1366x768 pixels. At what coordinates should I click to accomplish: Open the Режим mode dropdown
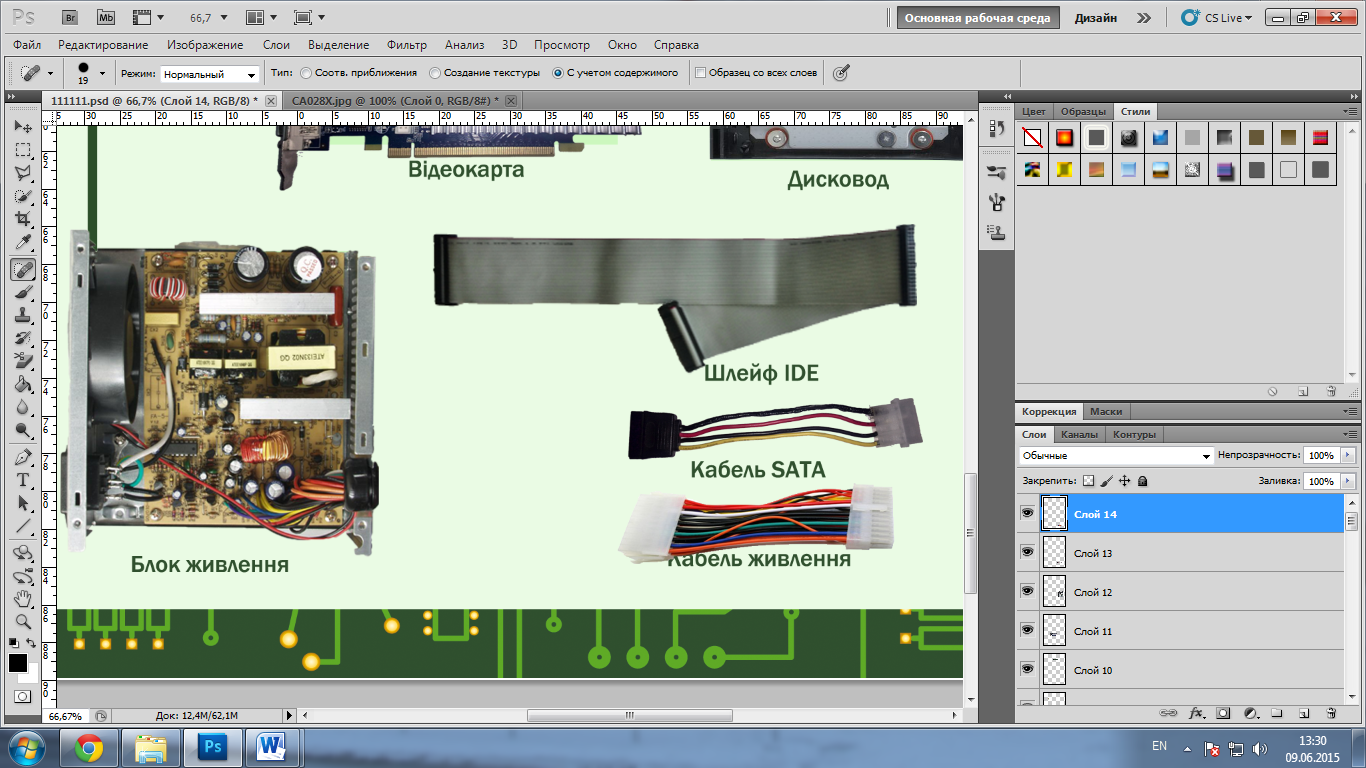click(210, 74)
